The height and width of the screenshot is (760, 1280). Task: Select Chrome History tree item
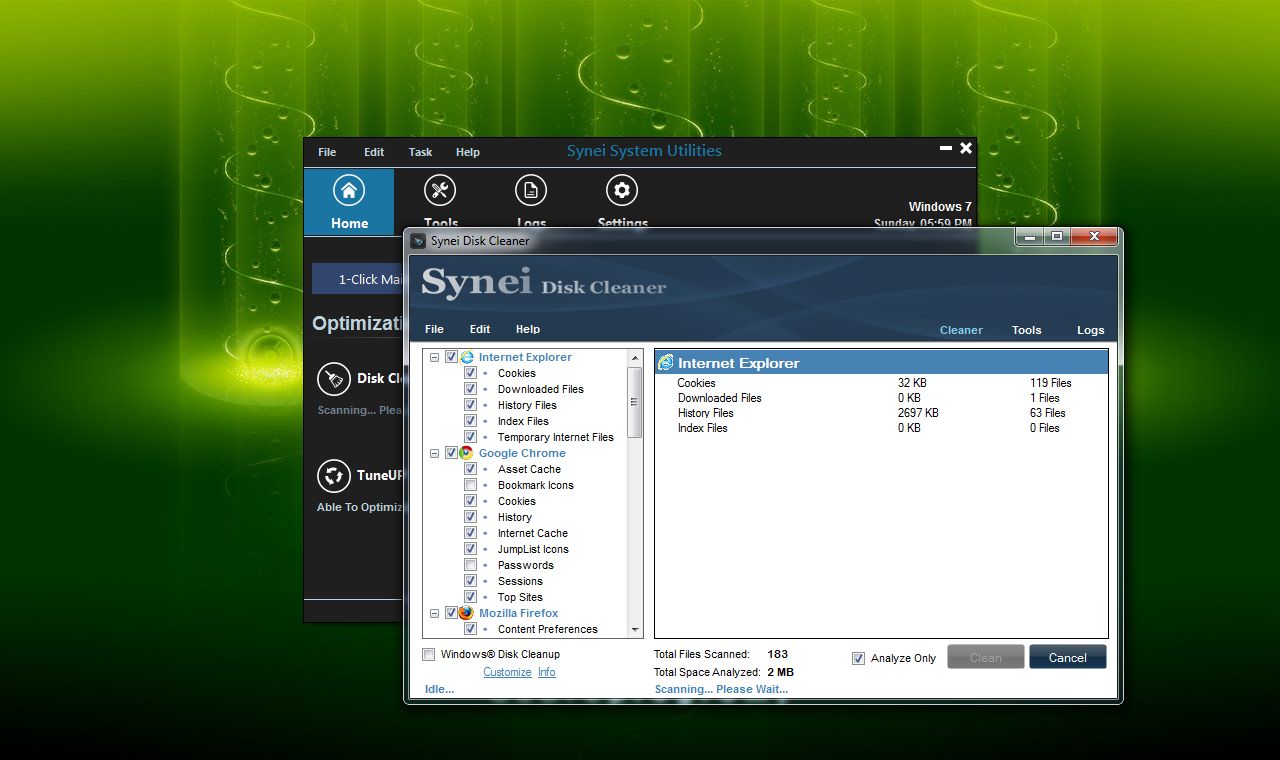pos(515,517)
